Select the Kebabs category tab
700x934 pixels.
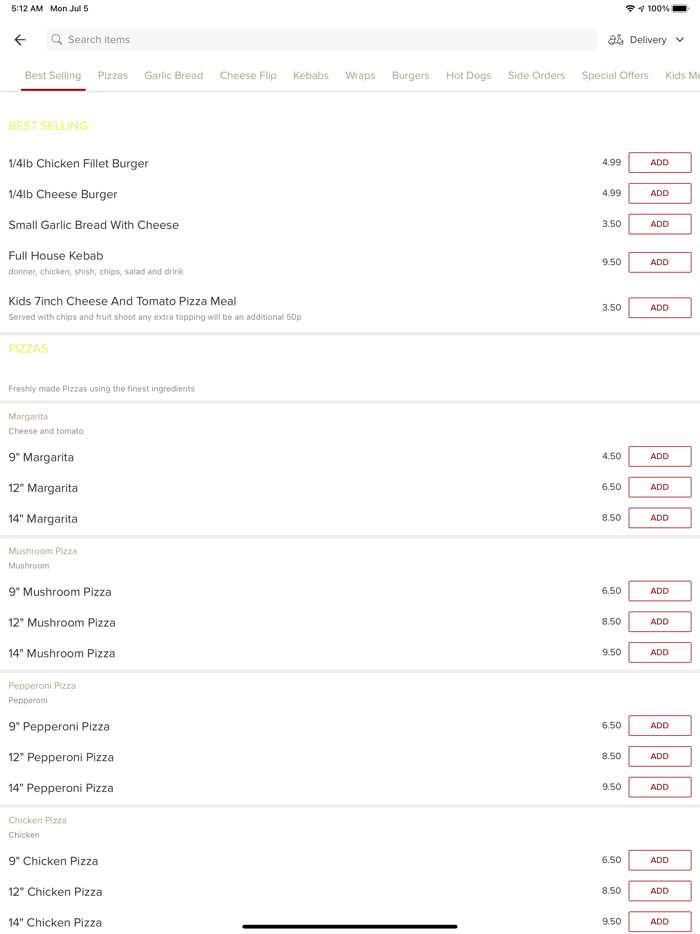pyautogui.click(x=311, y=76)
